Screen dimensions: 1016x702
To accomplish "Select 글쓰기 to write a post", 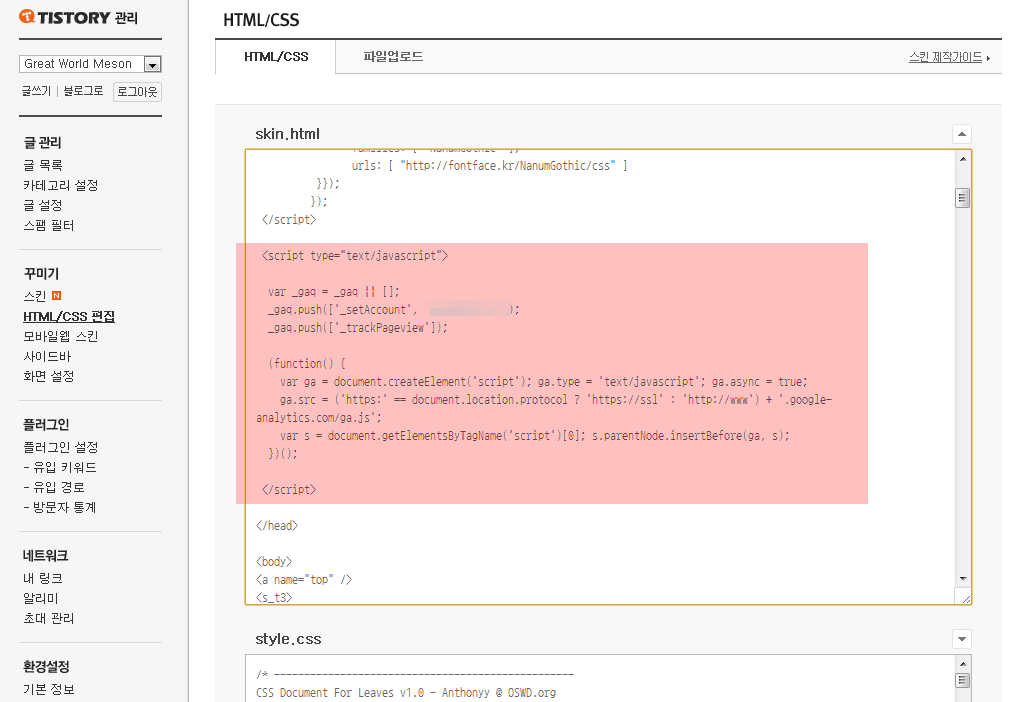I will tap(37, 91).
